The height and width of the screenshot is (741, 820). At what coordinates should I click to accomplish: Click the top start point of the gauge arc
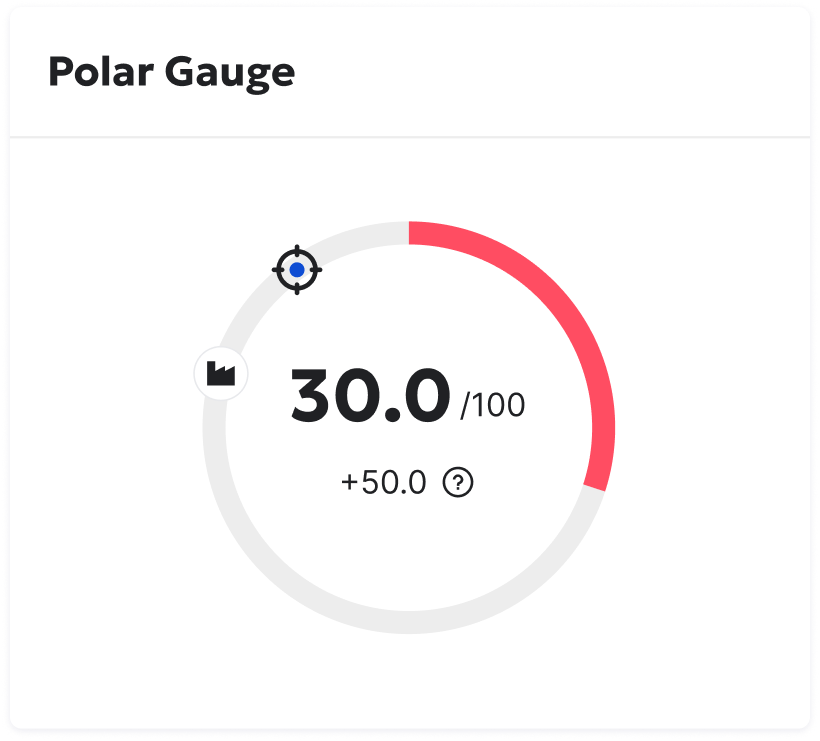(410, 230)
